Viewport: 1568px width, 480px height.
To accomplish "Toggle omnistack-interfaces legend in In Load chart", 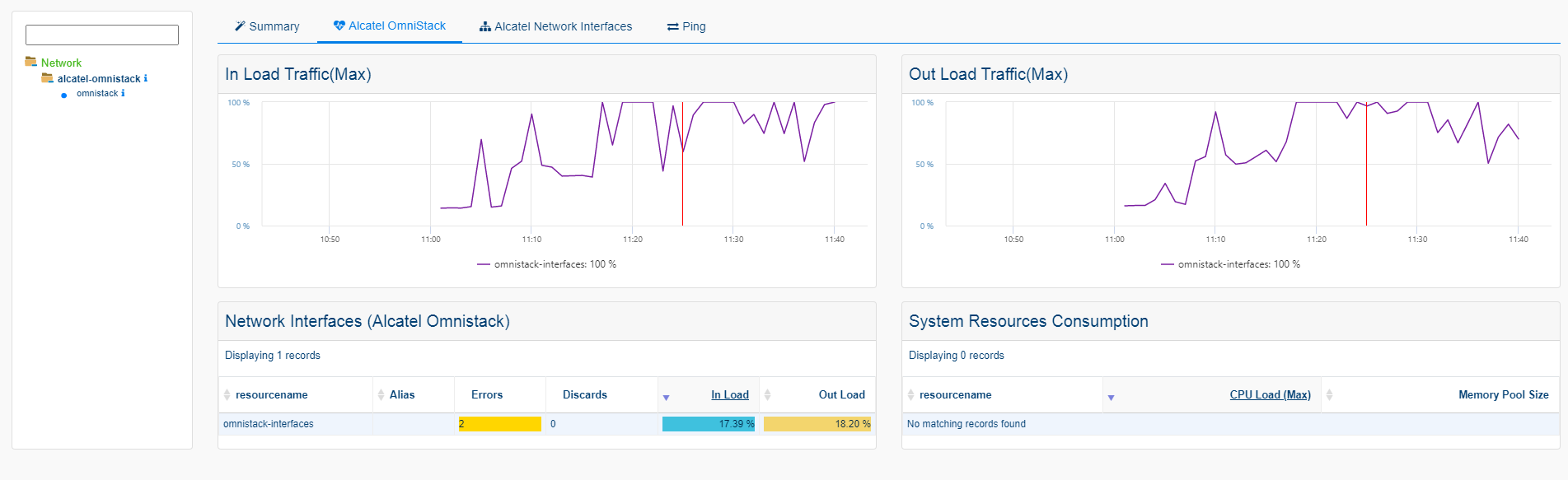I will coord(546,264).
